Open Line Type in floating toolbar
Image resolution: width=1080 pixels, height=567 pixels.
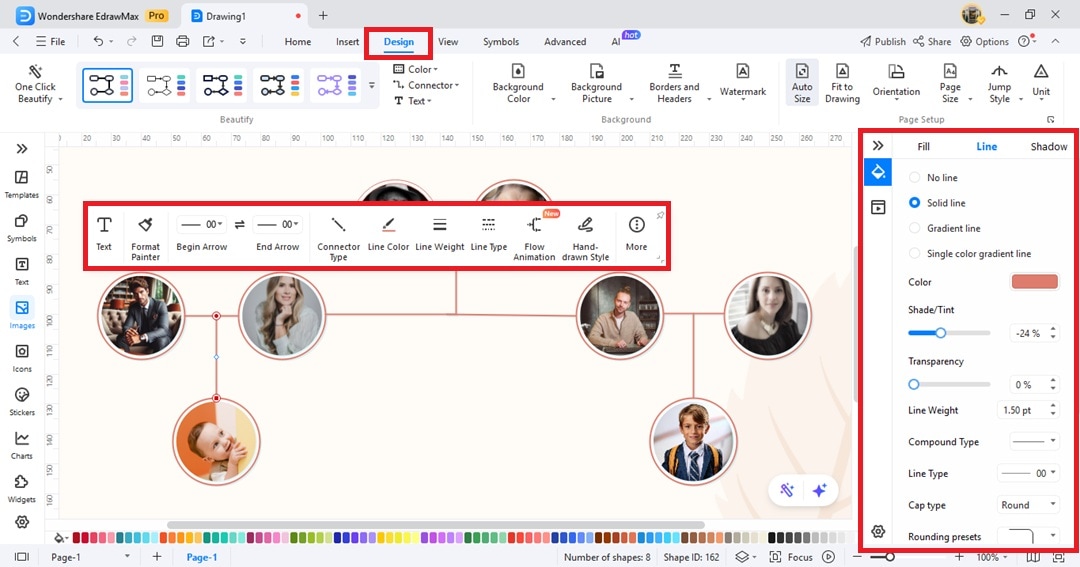[488, 233]
